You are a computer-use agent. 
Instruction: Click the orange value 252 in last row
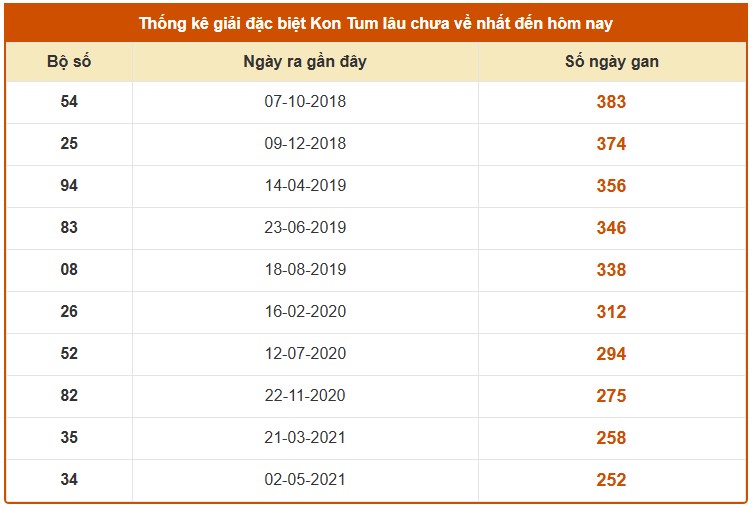[x=611, y=480]
